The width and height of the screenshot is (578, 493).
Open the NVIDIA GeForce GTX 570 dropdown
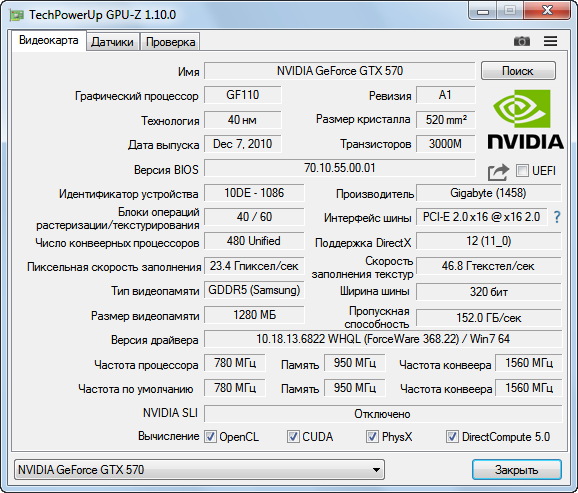(199, 469)
